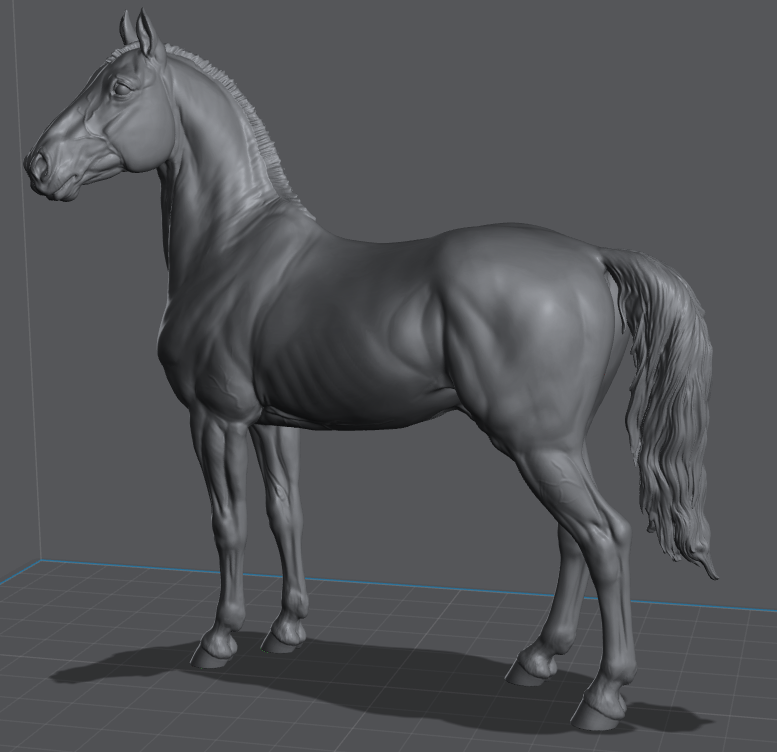Click the front-left hoof of the horse
Screen dimensions: 777x752
(x=212, y=649)
